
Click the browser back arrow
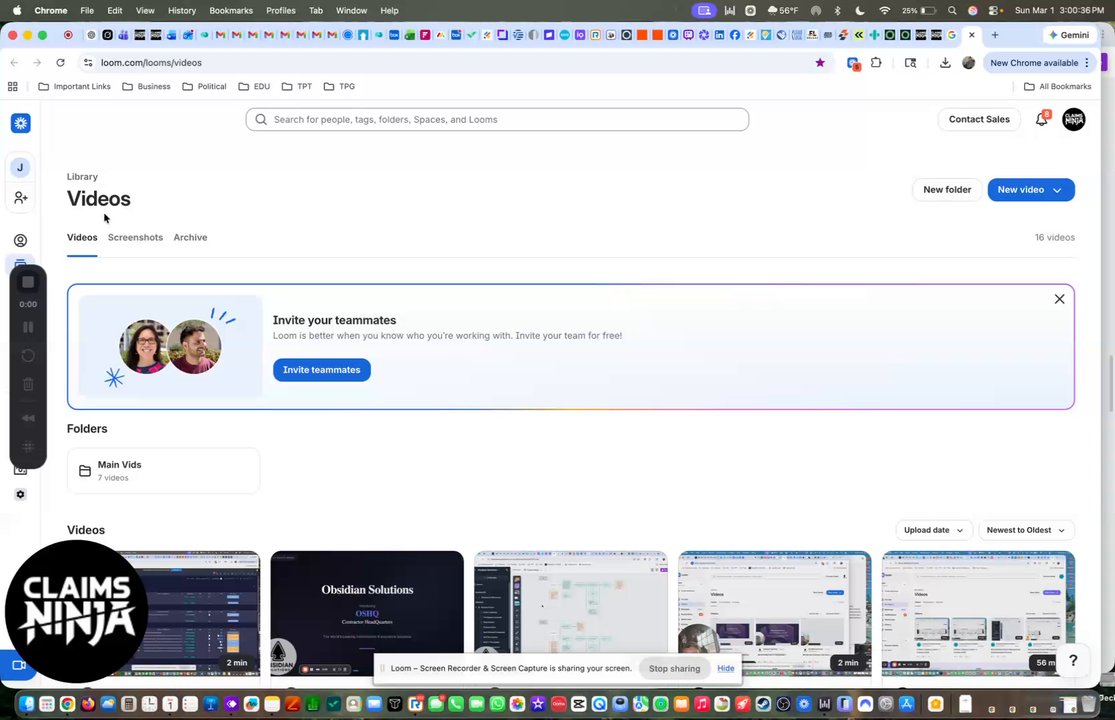click(x=14, y=63)
